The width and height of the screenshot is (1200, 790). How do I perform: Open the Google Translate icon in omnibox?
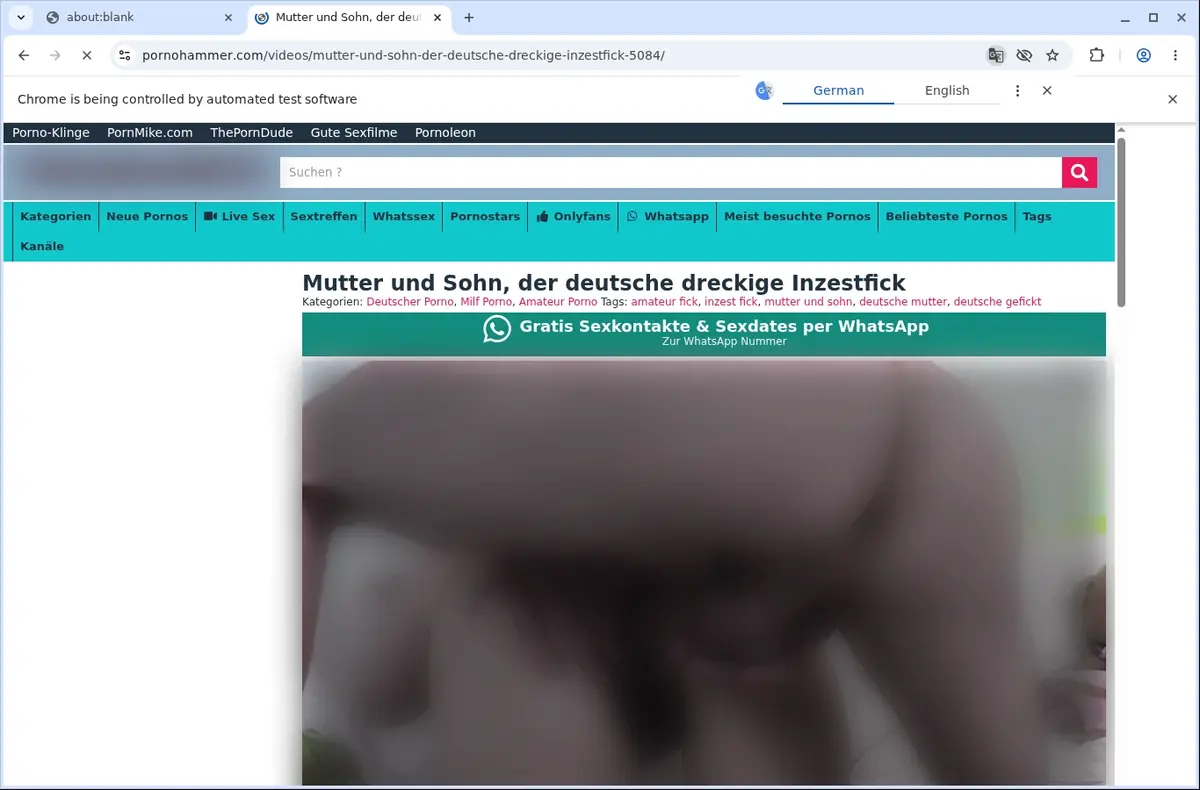click(x=996, y=56)
